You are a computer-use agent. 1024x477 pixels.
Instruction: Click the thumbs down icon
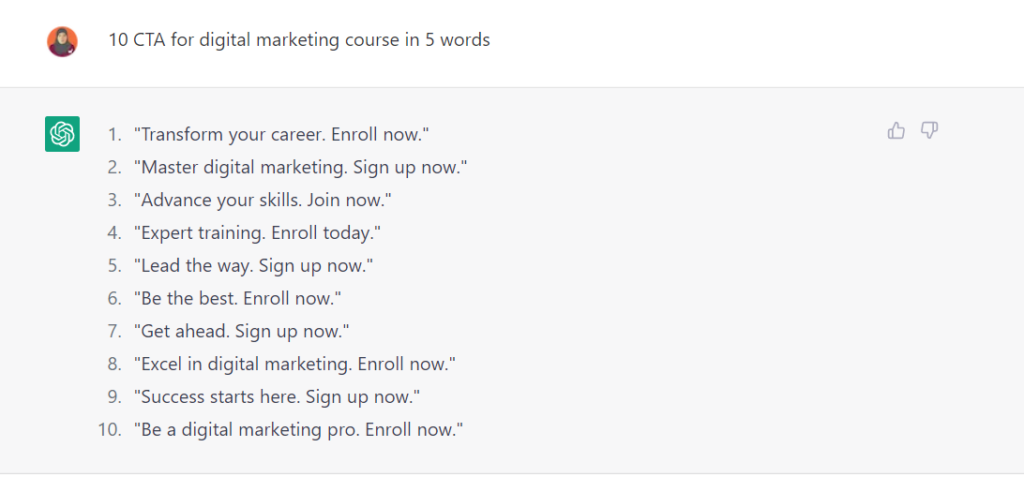(929, 131)
